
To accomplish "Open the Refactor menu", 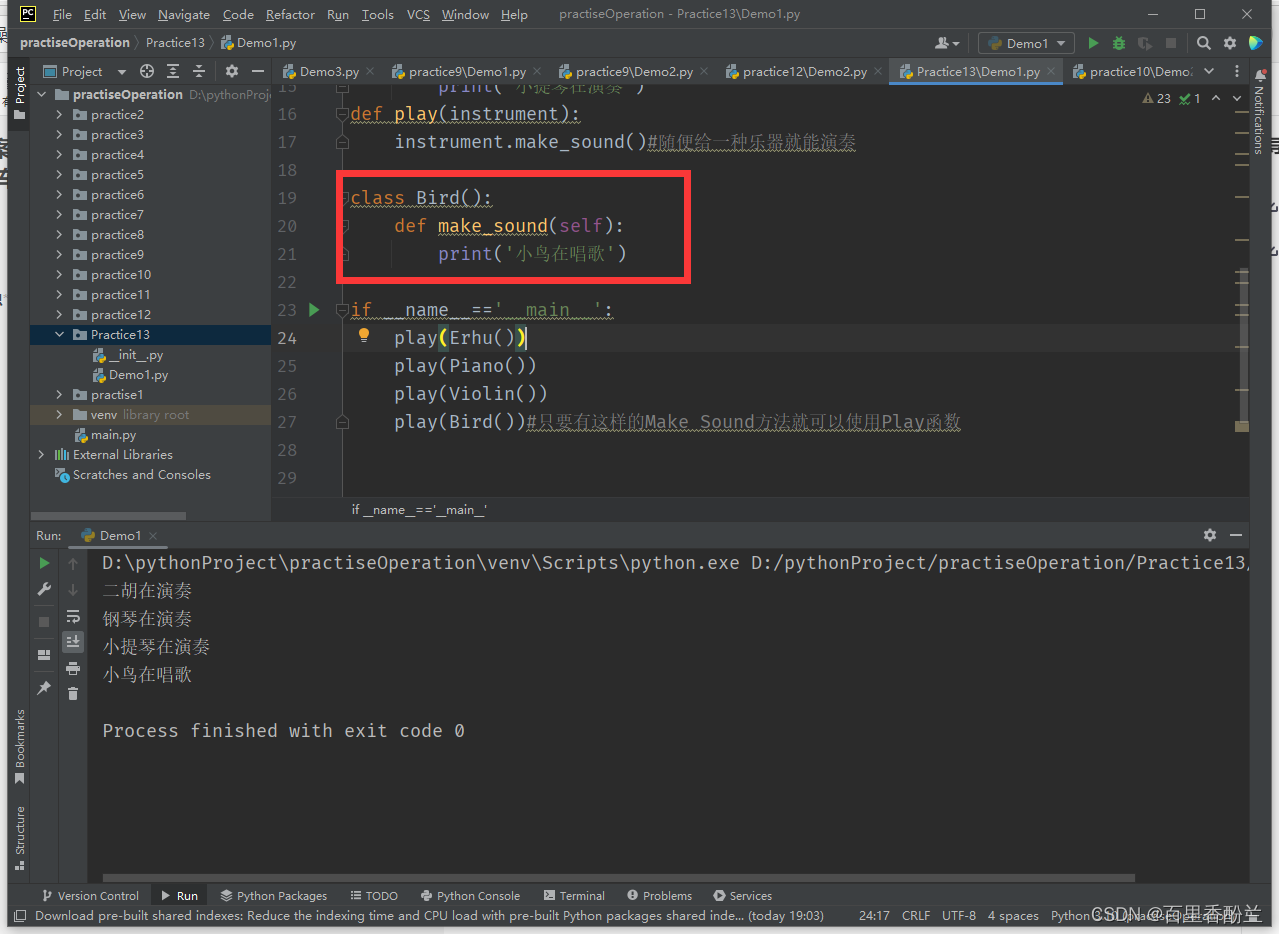I will [290, 15].
